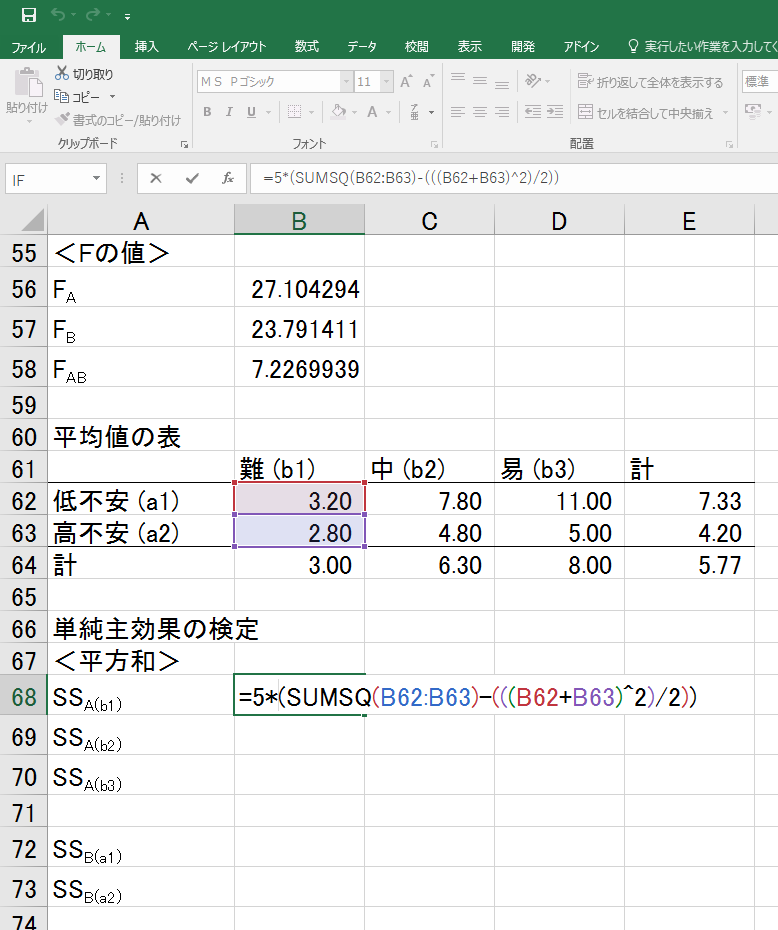This screenshot has width=778, height=930.
Task: Open the number format 標準 dropdown
Action: [760, 81]
